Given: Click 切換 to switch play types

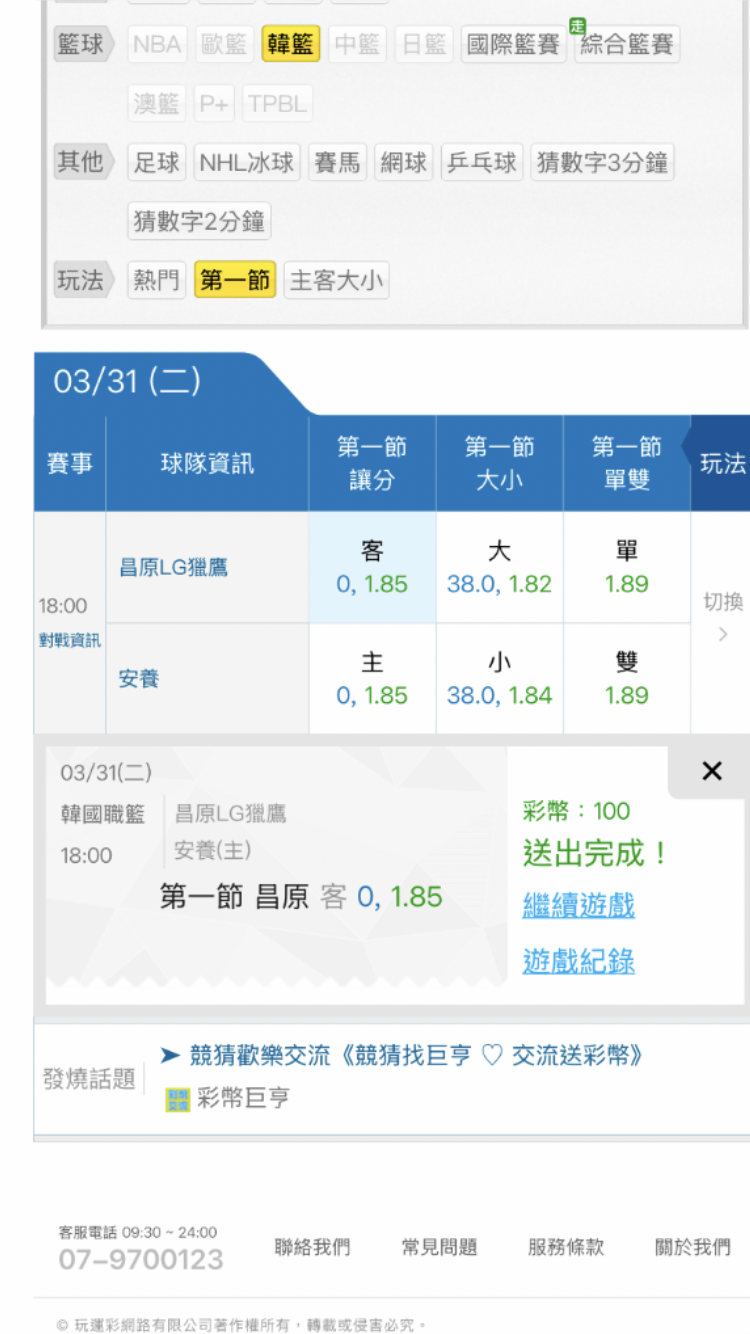Looking at the screenshot, I should pyautogui.click(x=723, y=616).
